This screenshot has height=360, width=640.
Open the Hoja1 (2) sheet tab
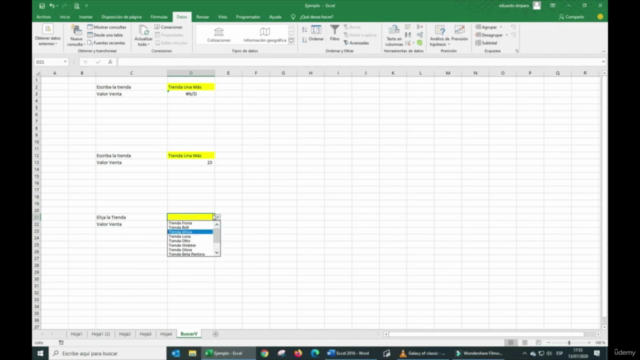tap(100, 334)
